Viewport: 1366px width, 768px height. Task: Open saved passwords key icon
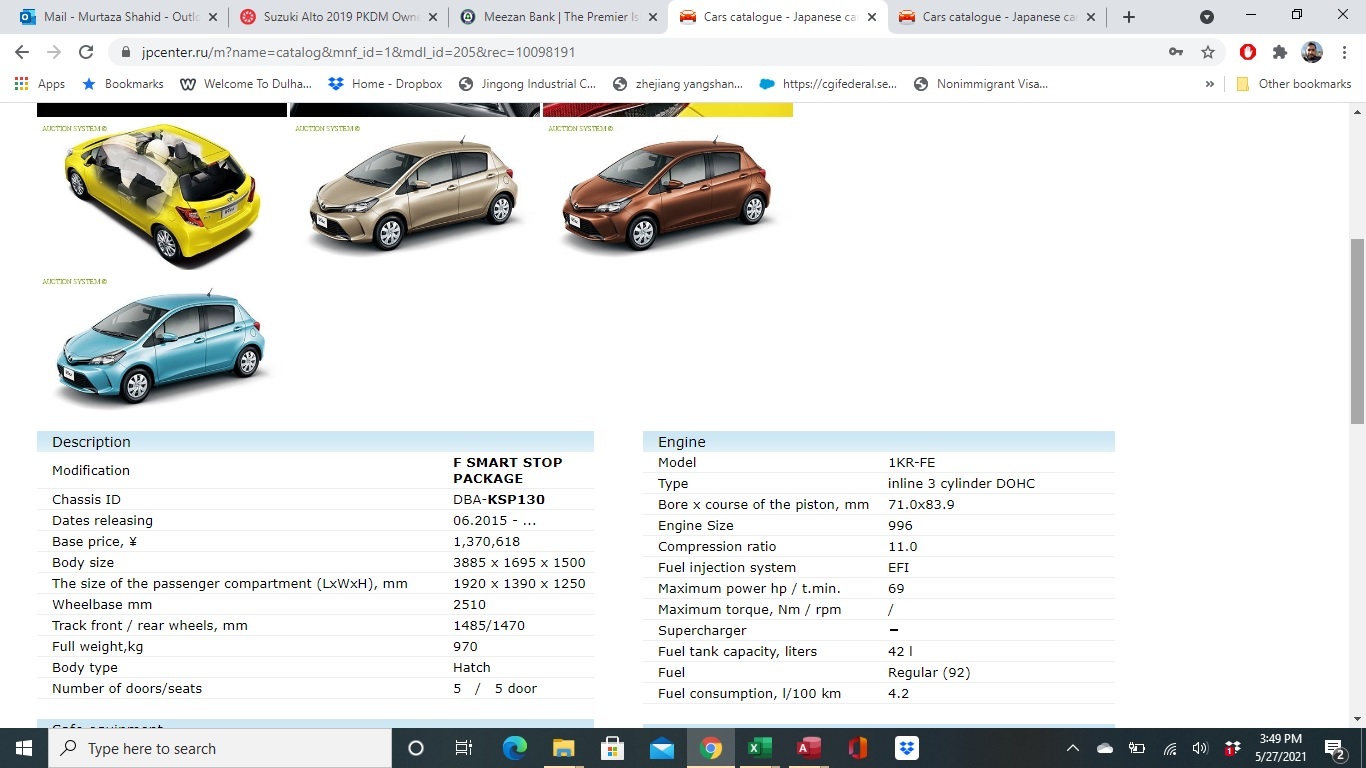point(1176,52)
